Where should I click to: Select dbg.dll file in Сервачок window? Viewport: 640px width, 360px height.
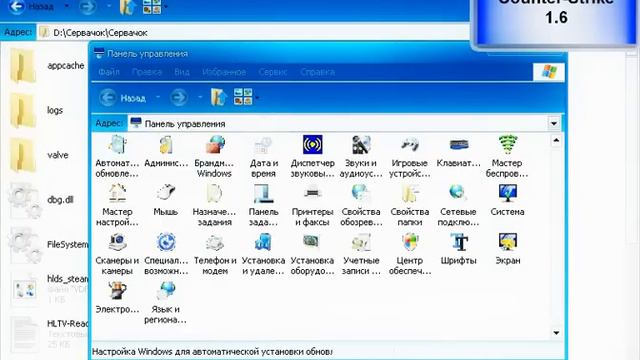tap(41, 200)
